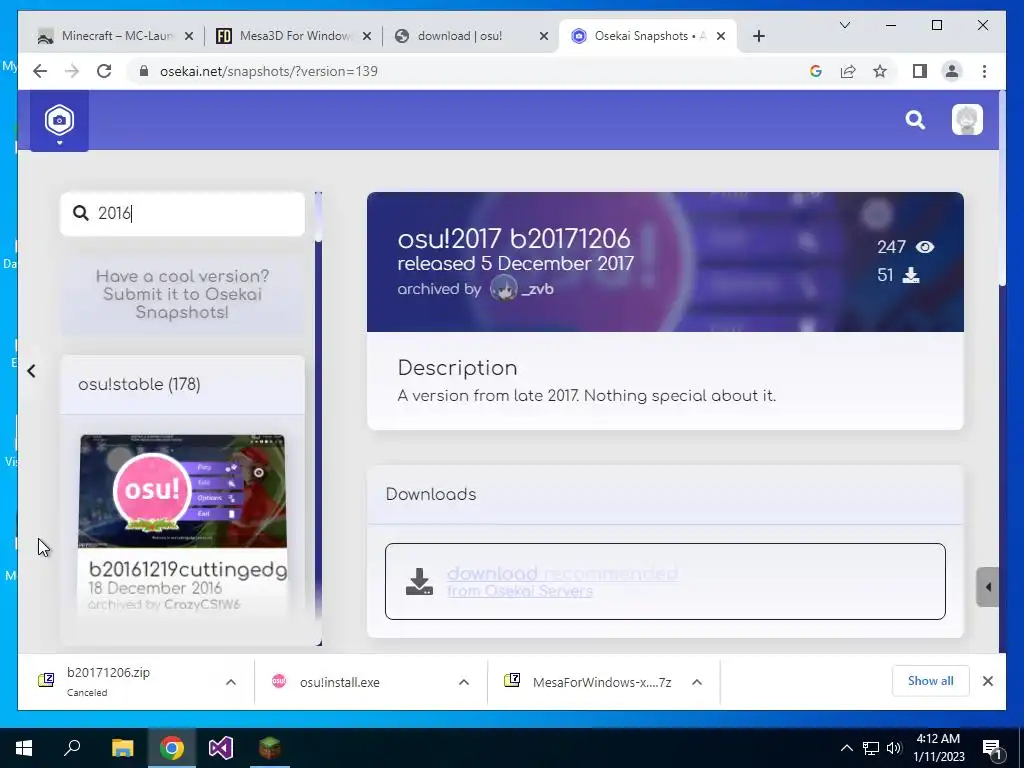Viewport: 1024px width, 768px height.
Task: Open Chrome's three-dot menu
Action: coord(984,71)
